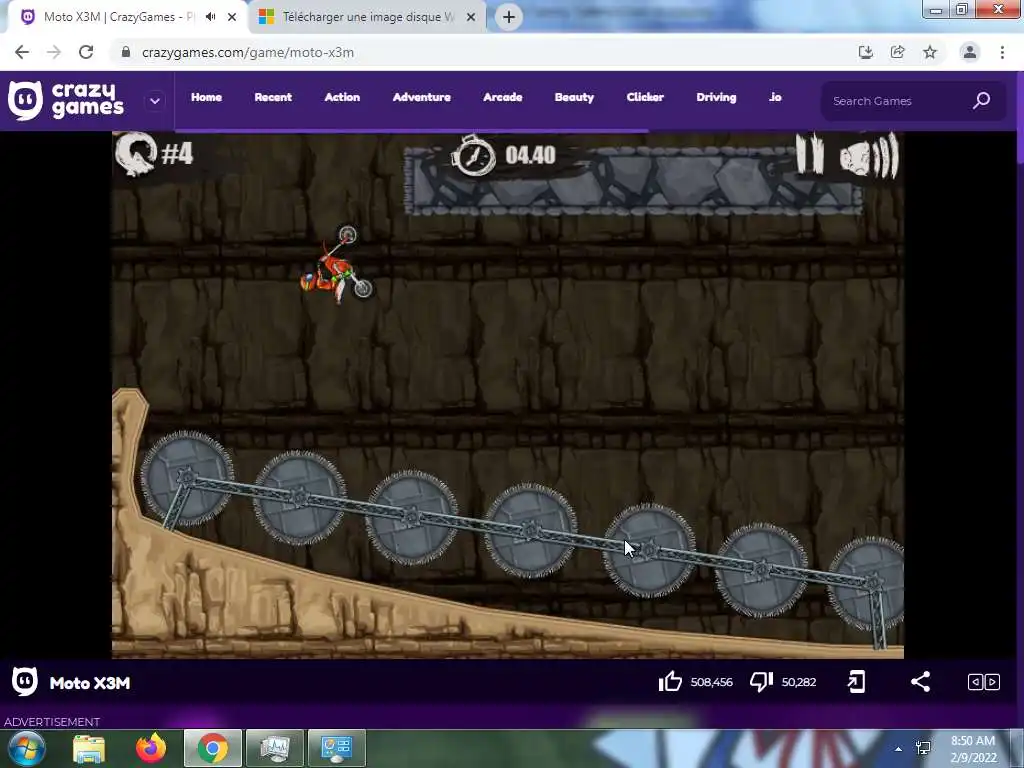Open the clock showing 8:50 AM

click(x=973, y=749)
